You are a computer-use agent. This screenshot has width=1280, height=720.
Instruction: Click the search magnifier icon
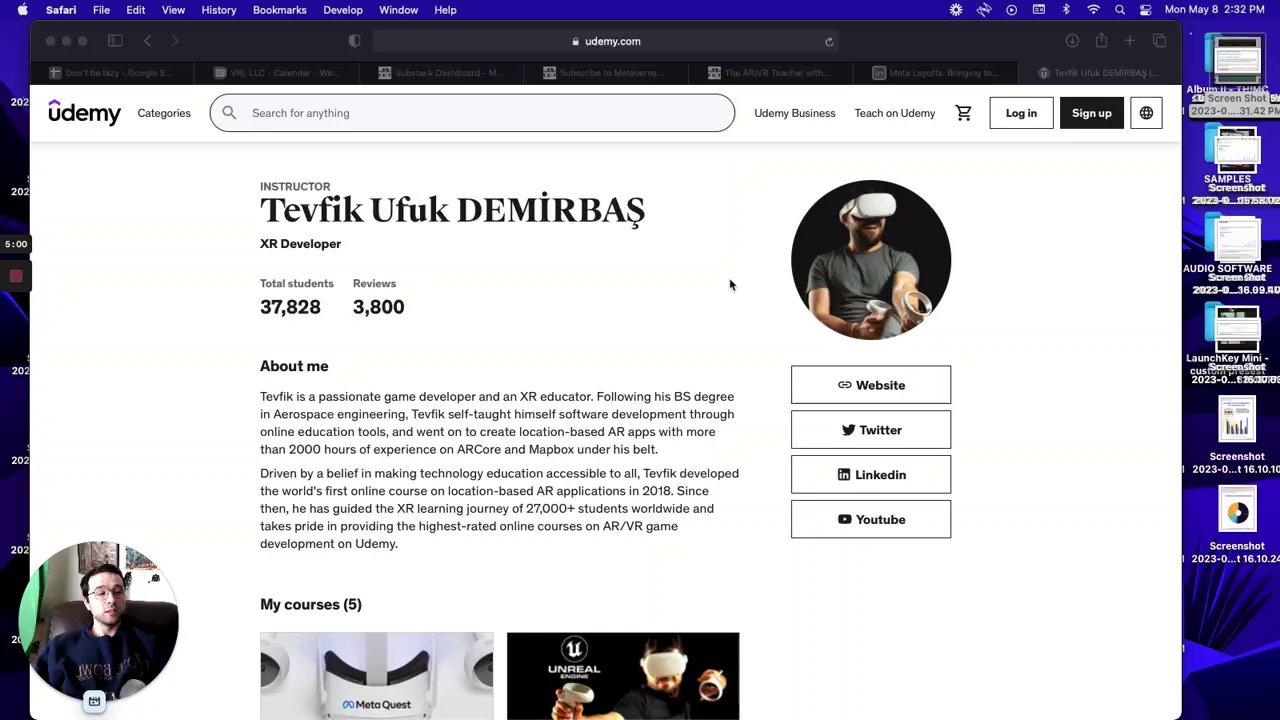[x=229, y=113]
